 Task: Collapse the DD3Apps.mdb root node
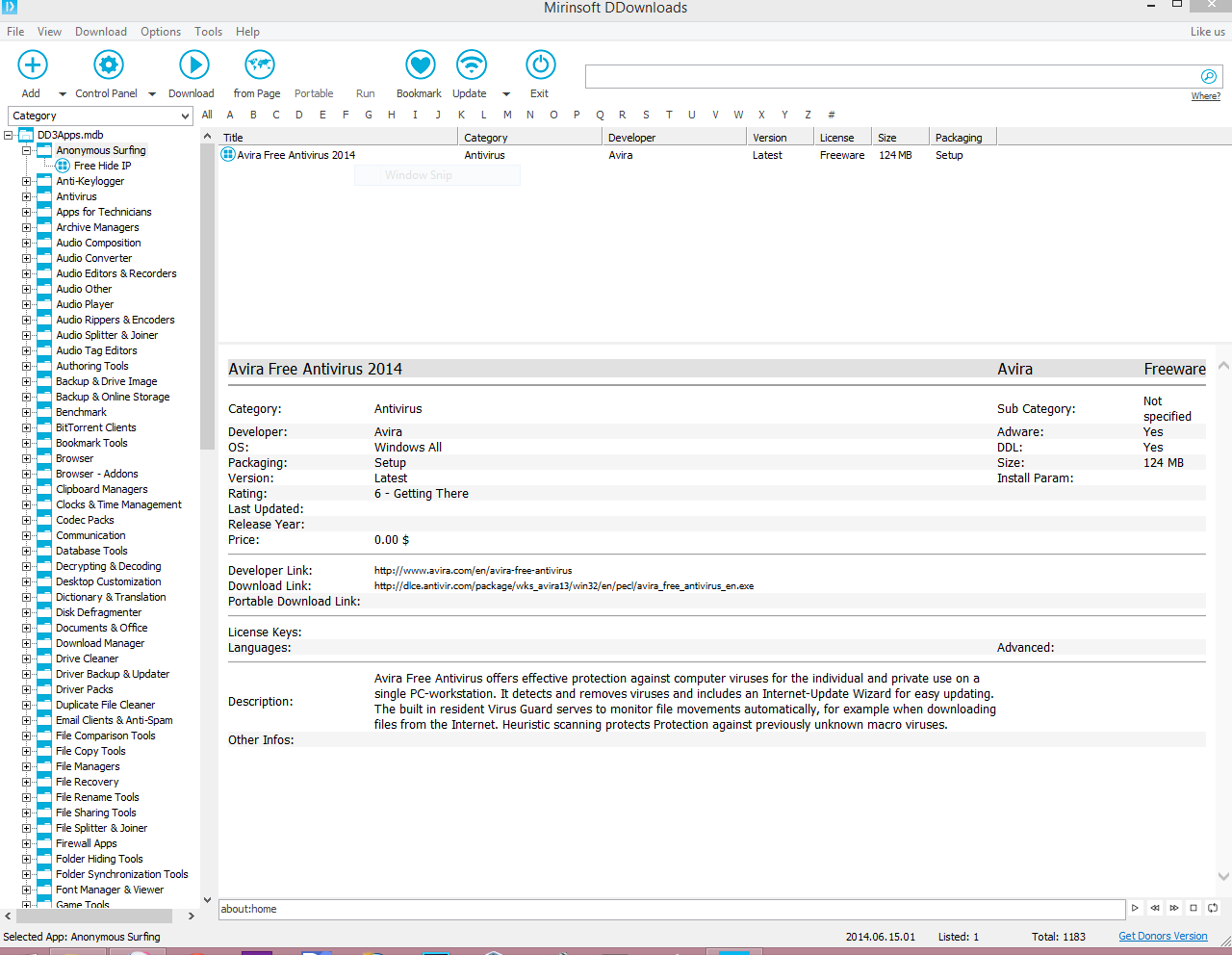click(8, 135)
